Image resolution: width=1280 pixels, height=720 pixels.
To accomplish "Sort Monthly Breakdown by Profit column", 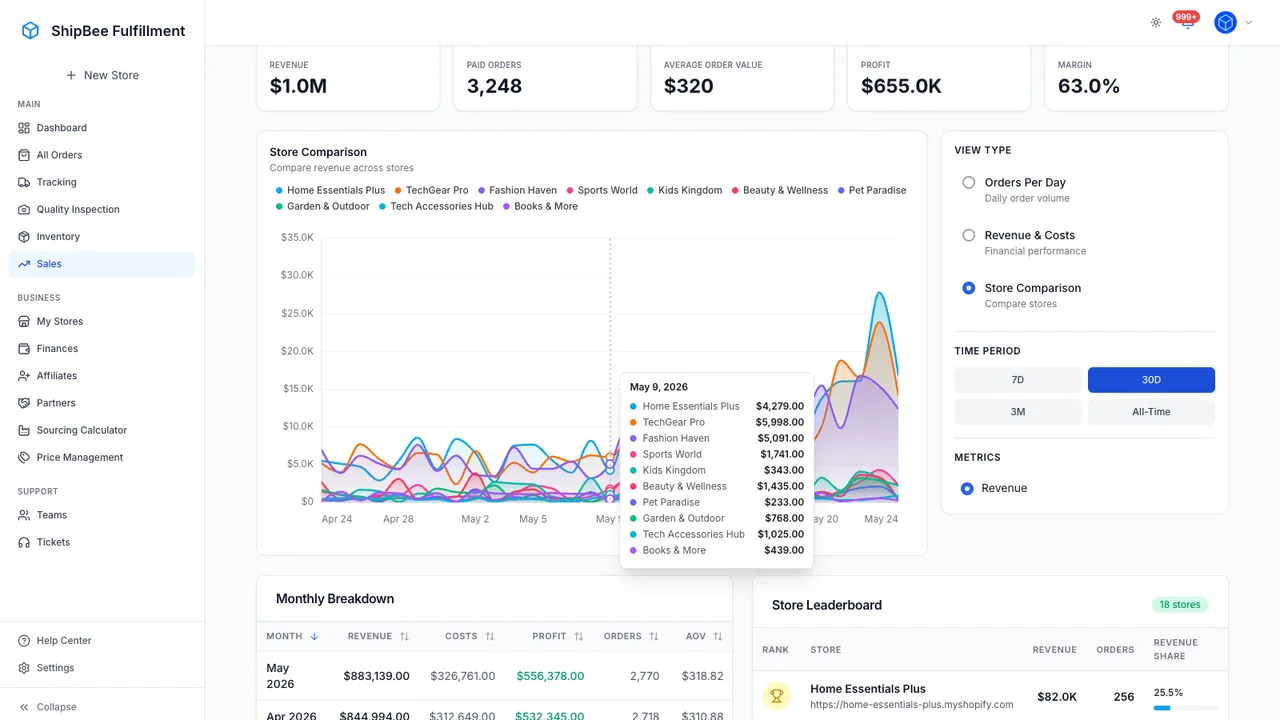I will click(558, 636).
